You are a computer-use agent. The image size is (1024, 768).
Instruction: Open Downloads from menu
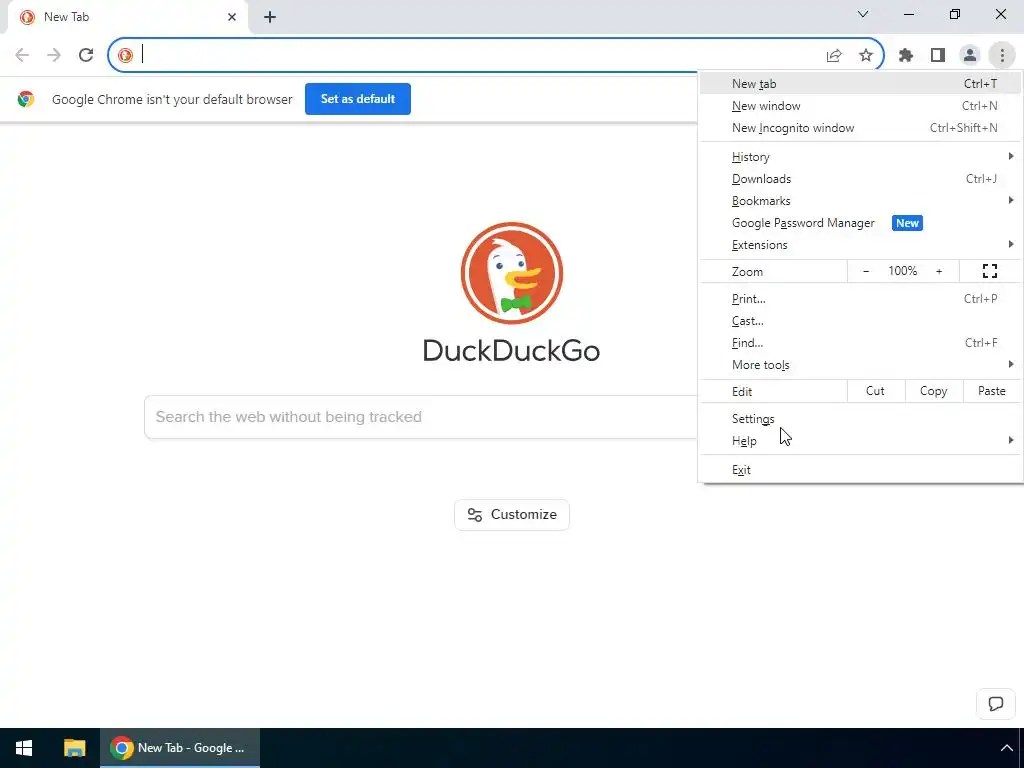coord(860,179)
